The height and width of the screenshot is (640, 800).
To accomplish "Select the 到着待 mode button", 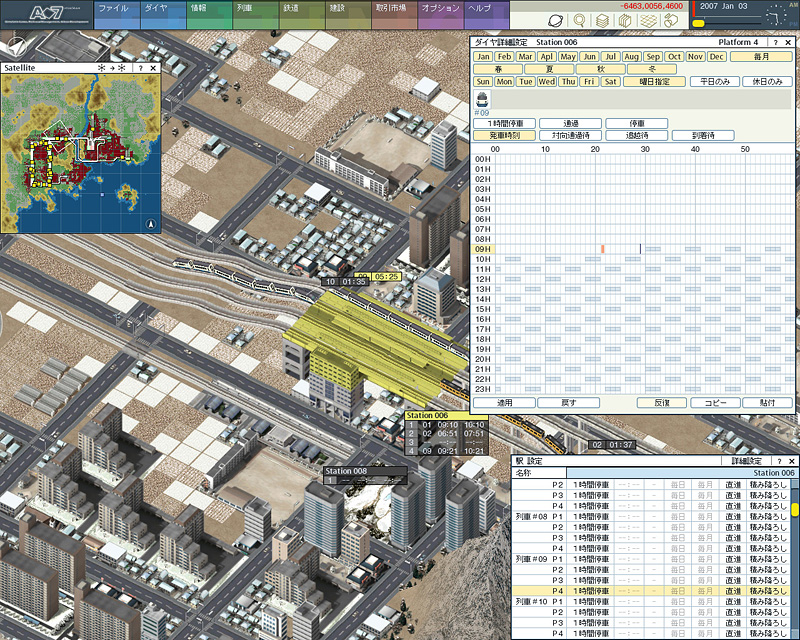I will point(703,136).
